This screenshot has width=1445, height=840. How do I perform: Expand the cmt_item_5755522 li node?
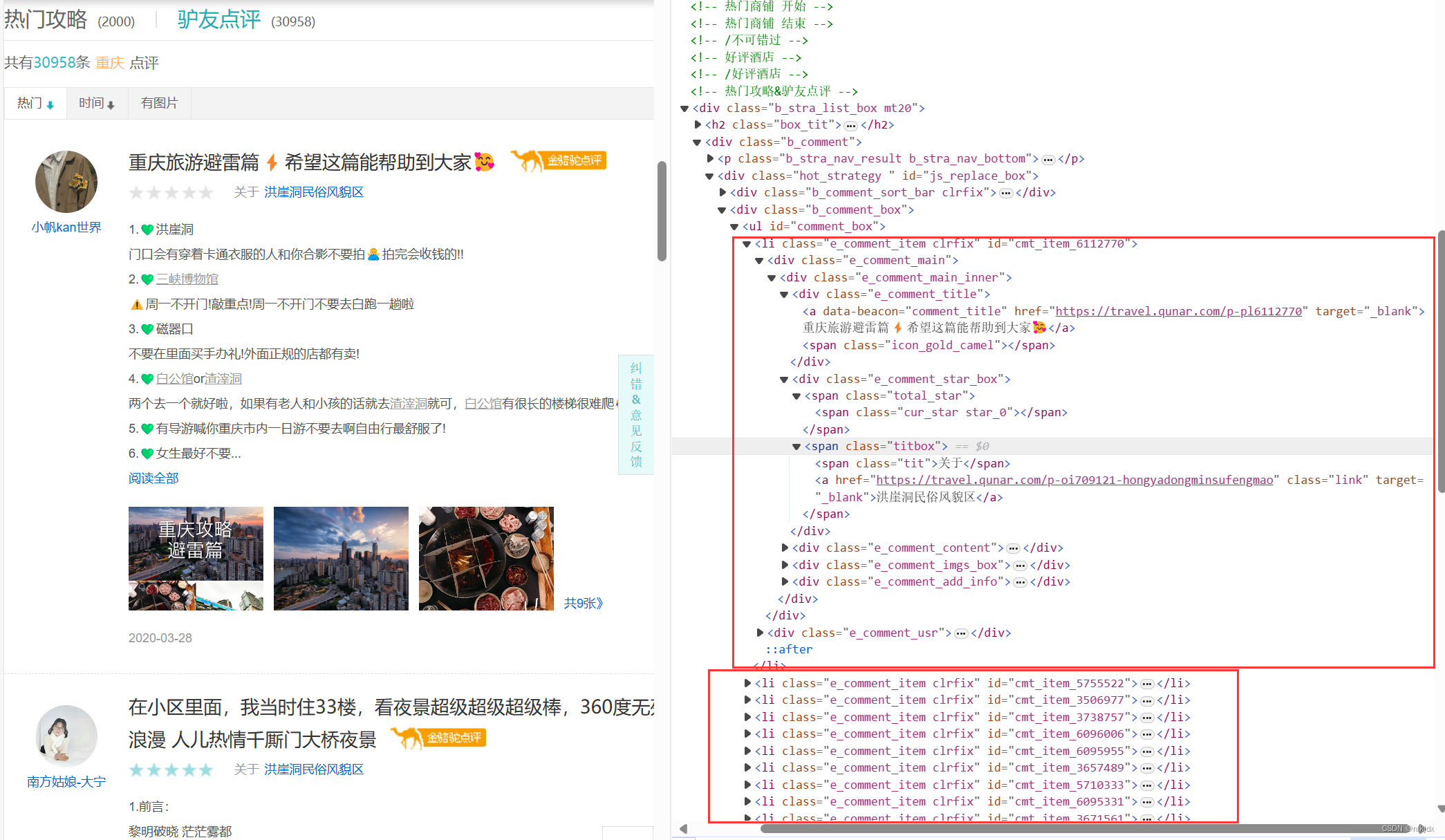747,683
